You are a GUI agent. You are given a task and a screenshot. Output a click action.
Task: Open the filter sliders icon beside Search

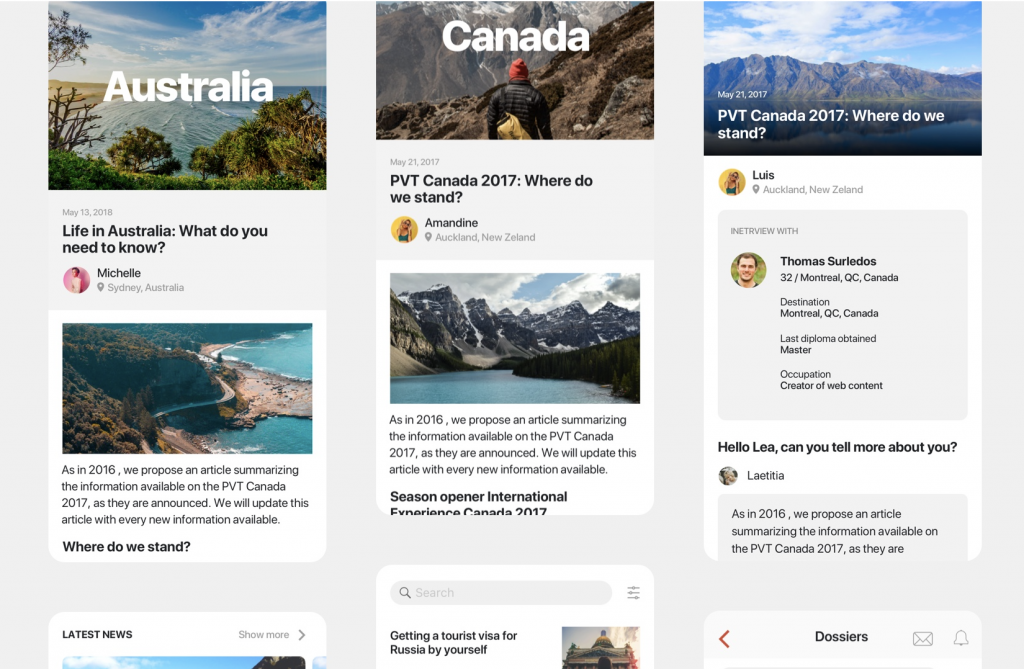633,593
